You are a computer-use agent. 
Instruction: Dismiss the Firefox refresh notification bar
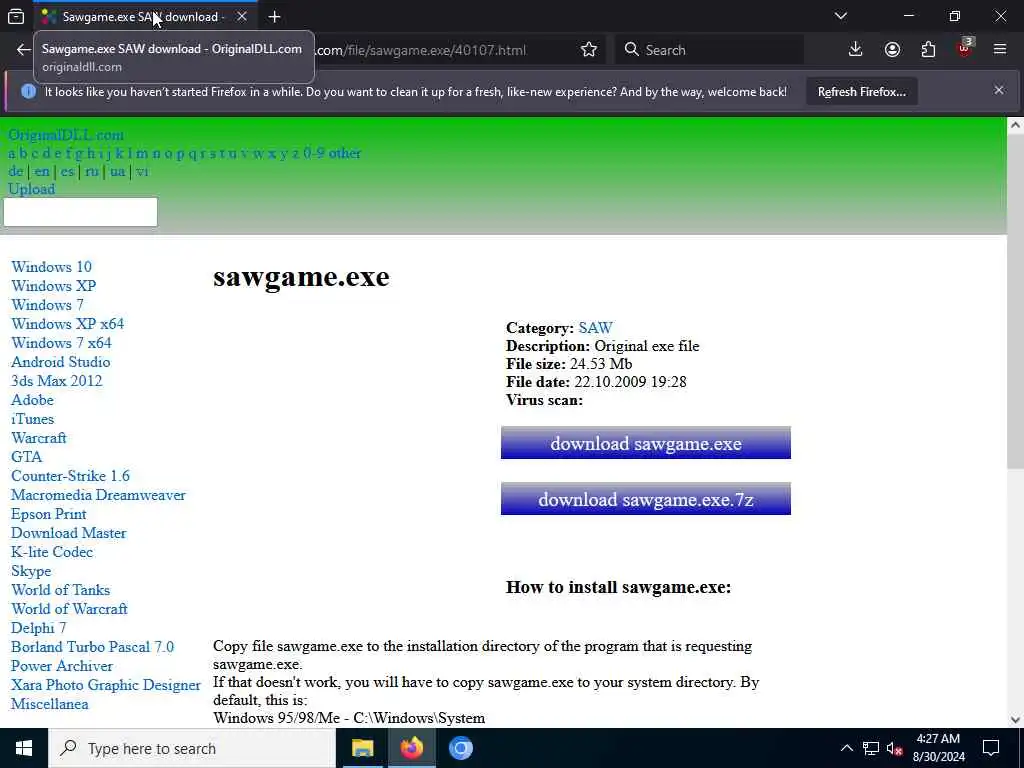[x=999, y=90]
